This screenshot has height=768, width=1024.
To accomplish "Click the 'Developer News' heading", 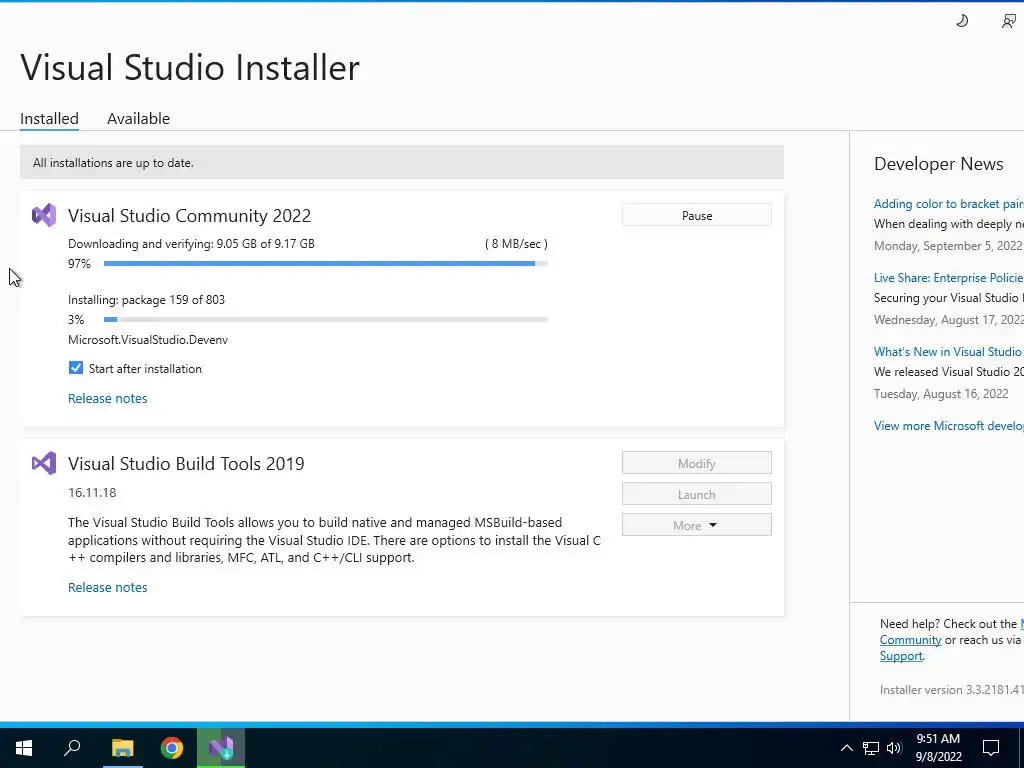I will [x=938, y=164].
